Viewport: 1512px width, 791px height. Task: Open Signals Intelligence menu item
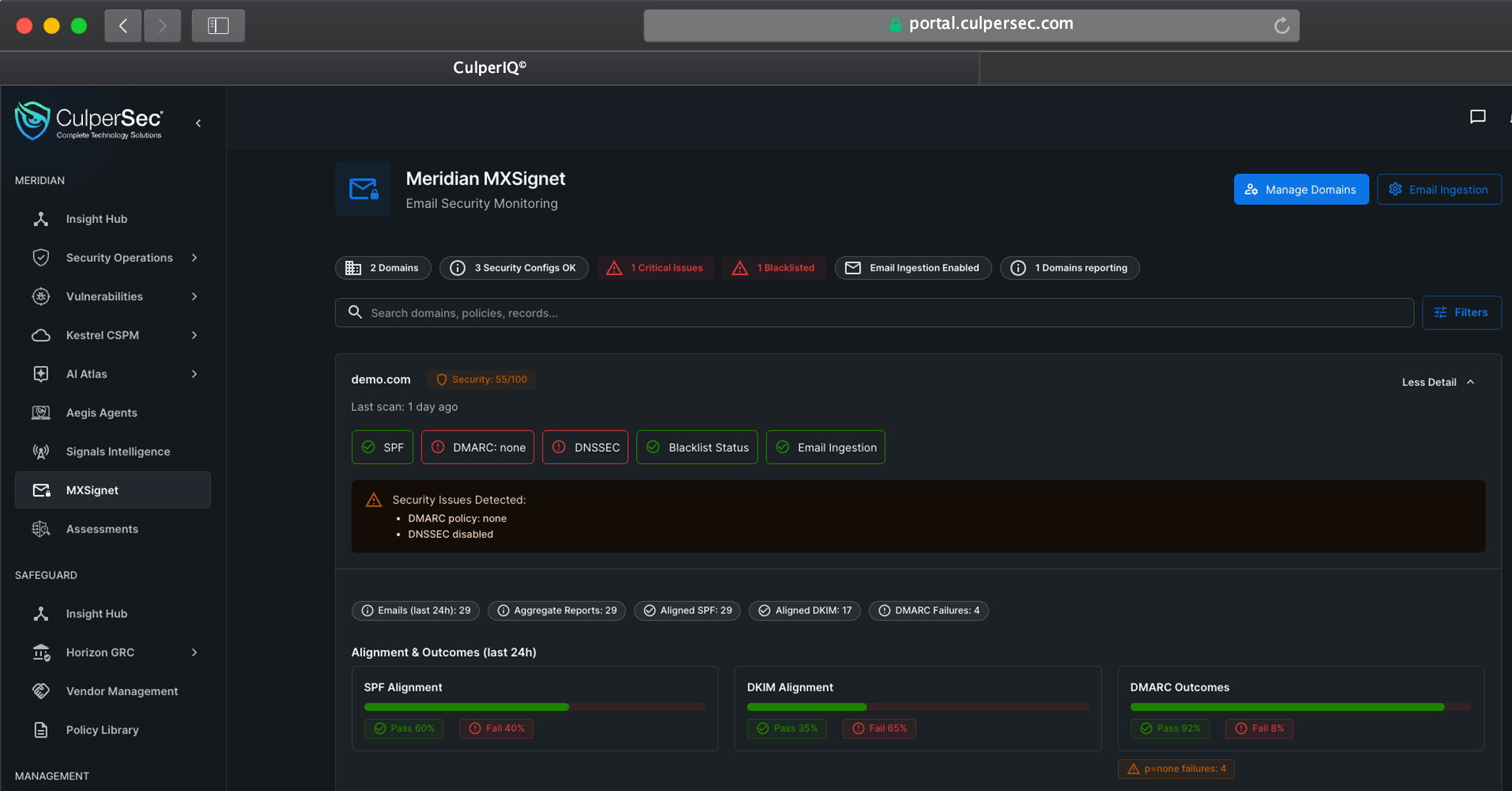113,452
